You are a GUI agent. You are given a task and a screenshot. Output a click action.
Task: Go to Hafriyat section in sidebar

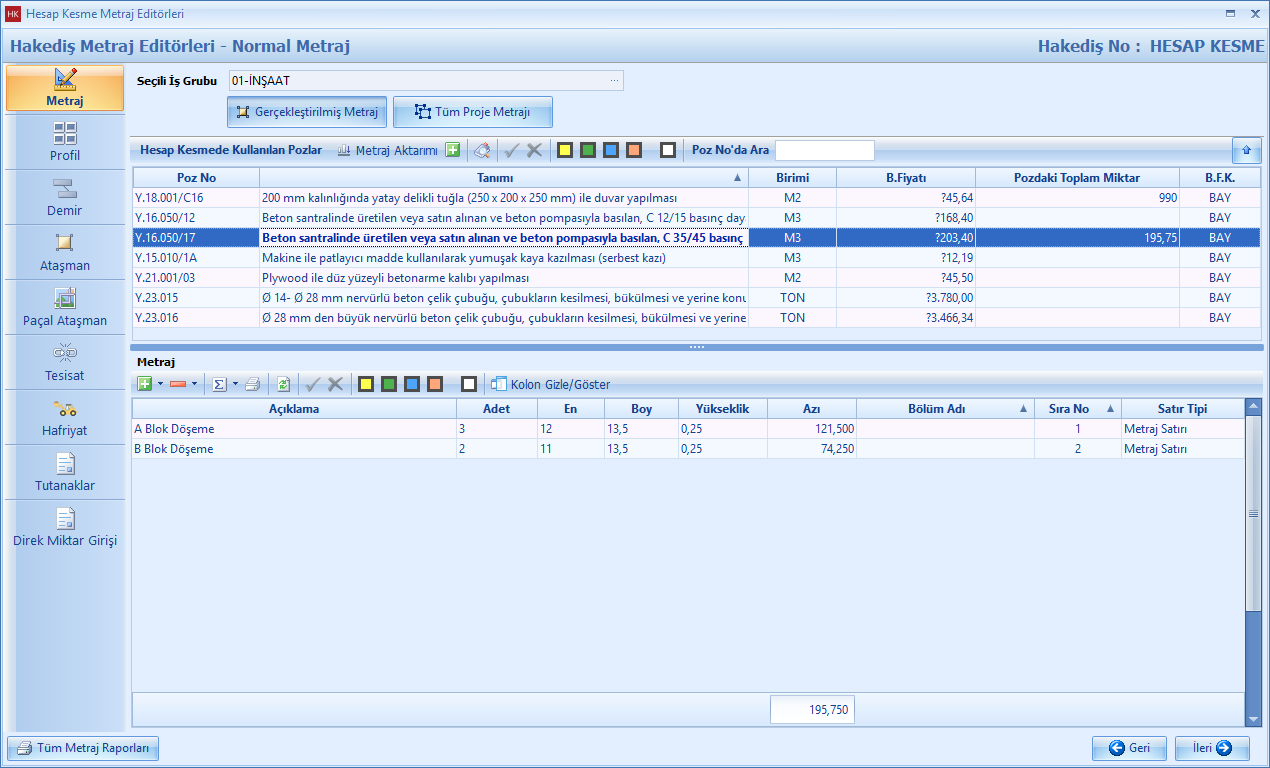65,417
